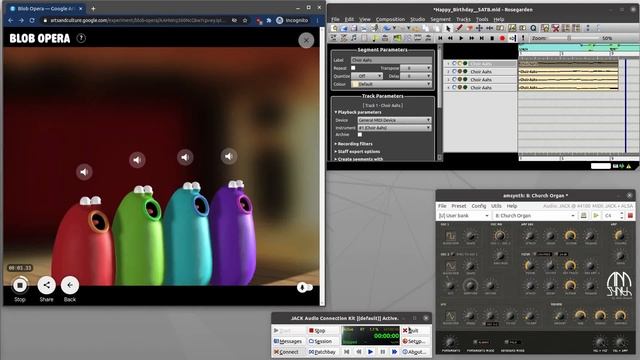Mute the red blob's speaker icon
The width and height of the screenshot is (640, 360).
point(84,172)
